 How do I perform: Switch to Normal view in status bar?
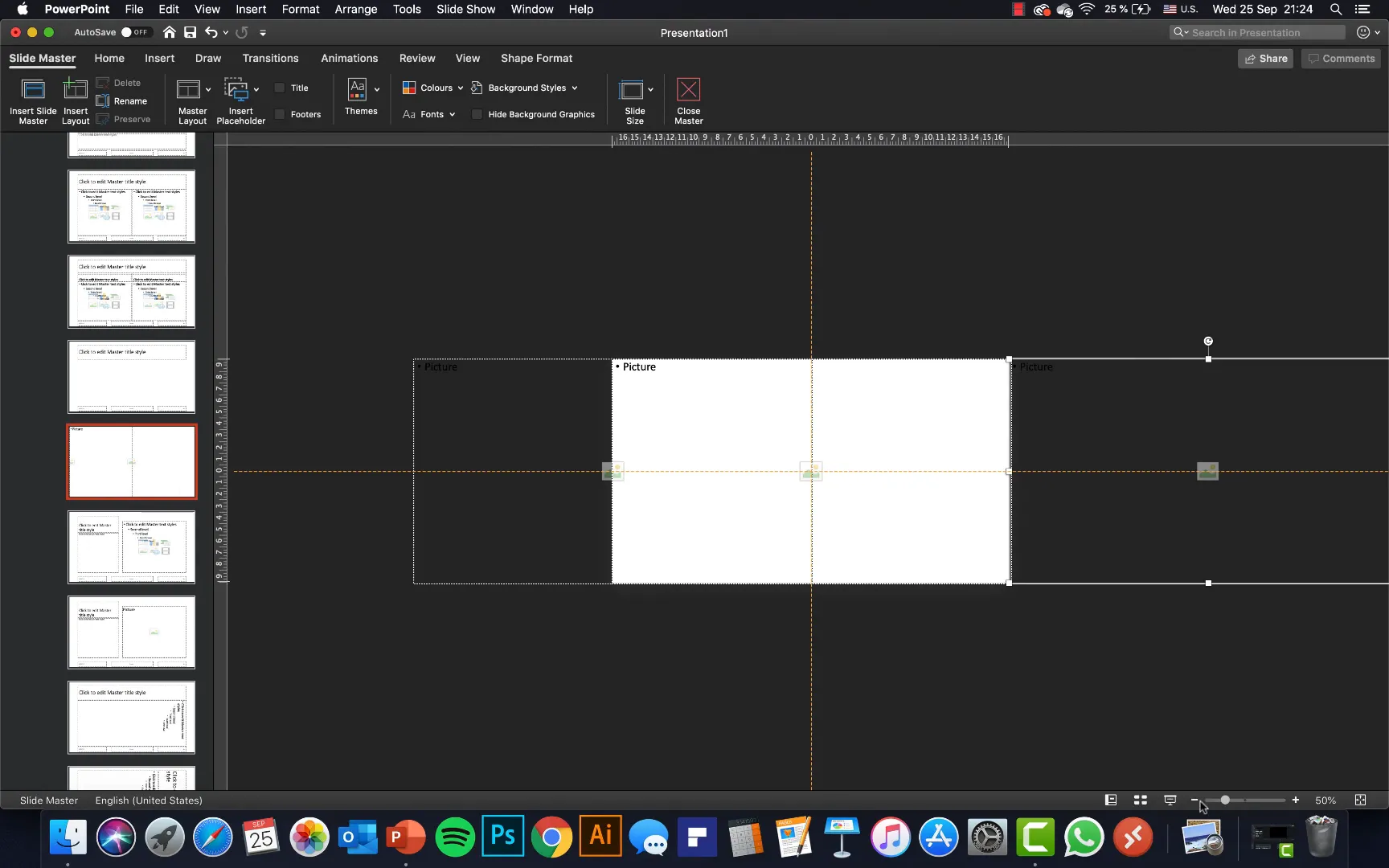tap(1111, 800)
